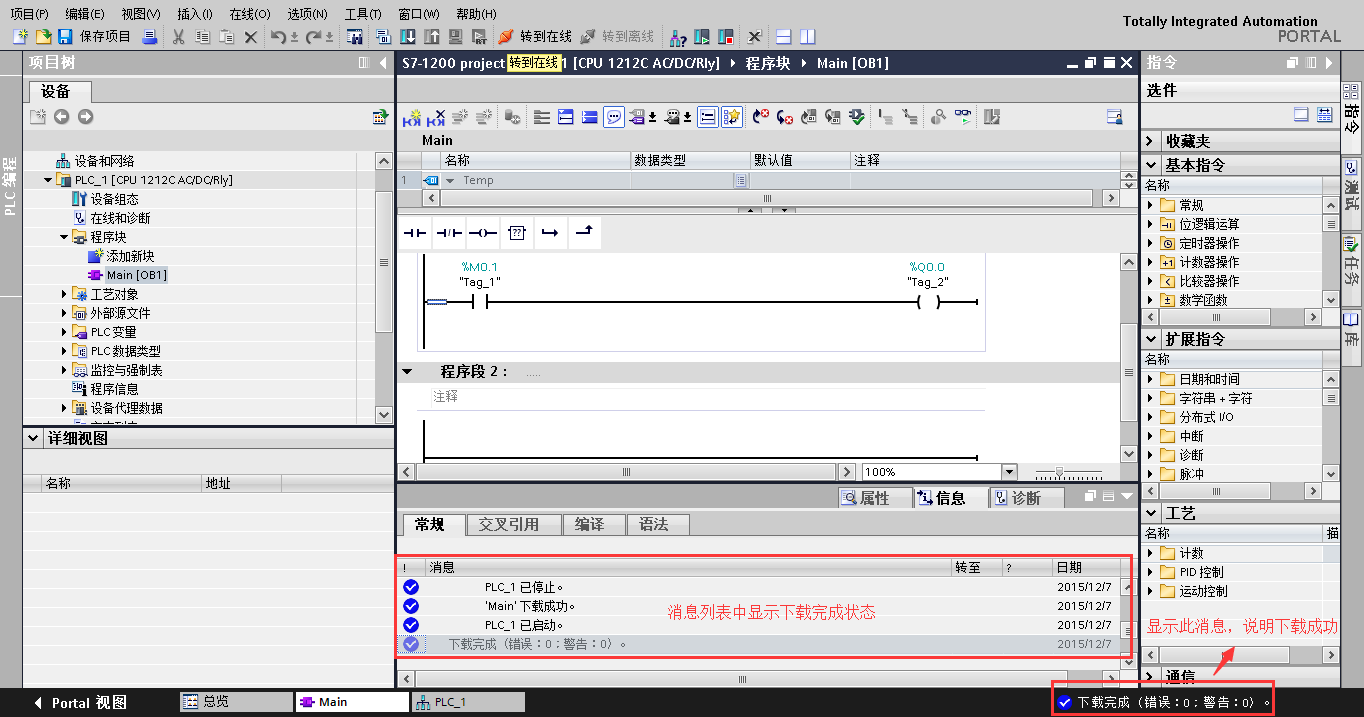Split the editor space horizontally
The height and width of the screenshot is (717, 1364).
click(x=783, y=37)
